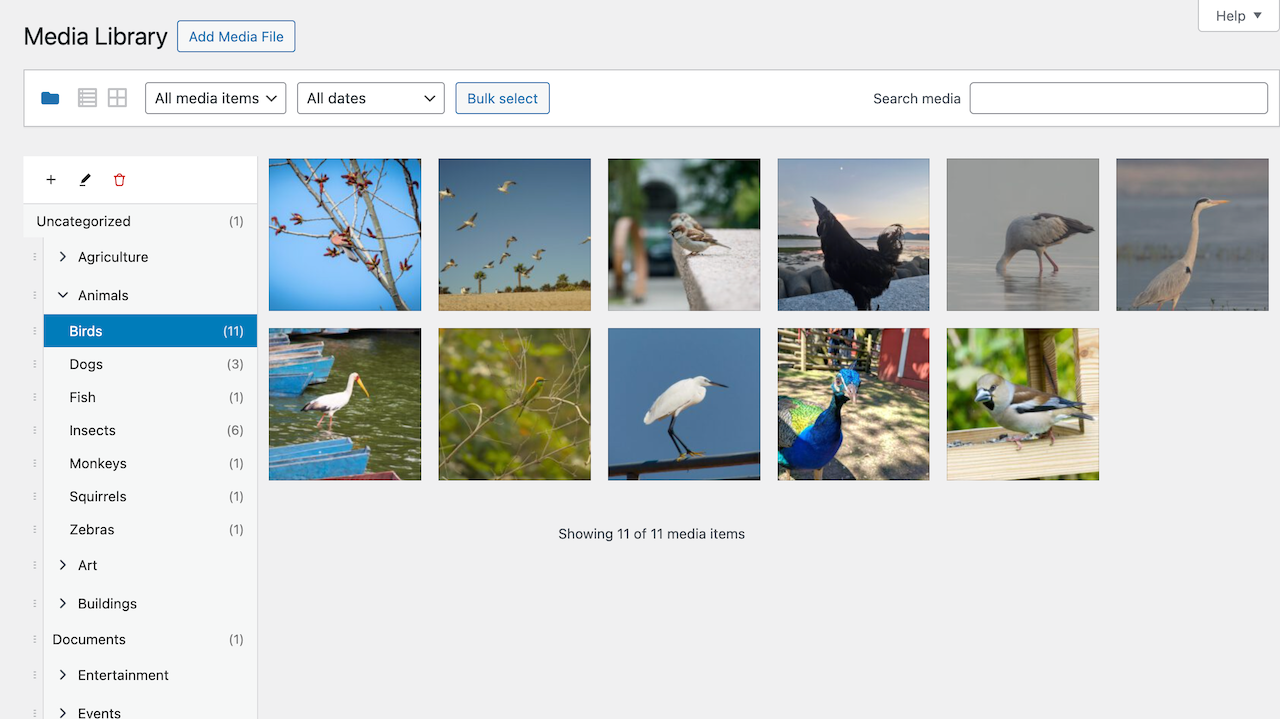Select the Documents folder

click(150, 639)
